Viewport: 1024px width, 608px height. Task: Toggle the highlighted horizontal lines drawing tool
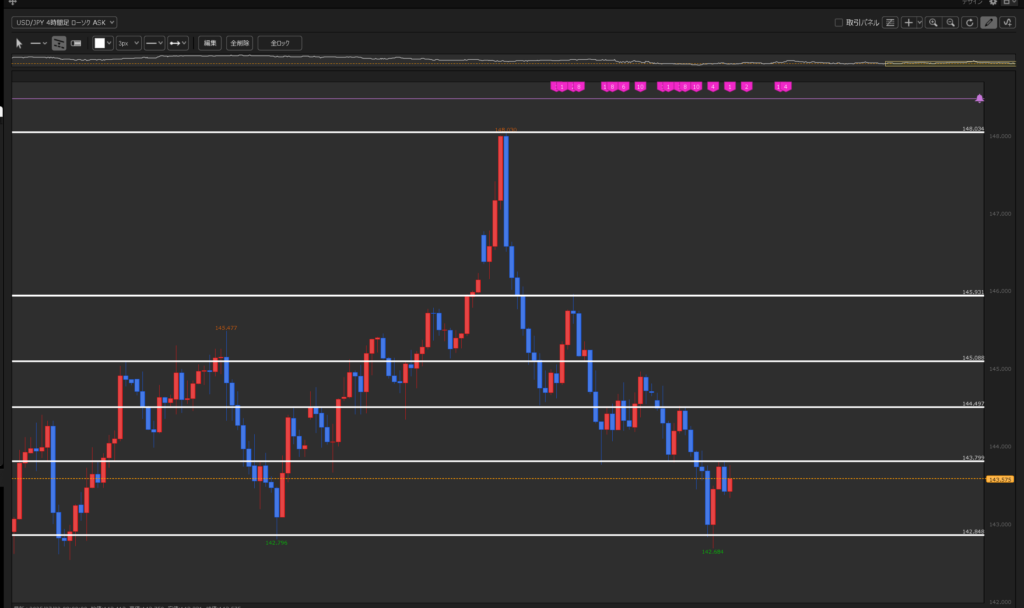59,43
